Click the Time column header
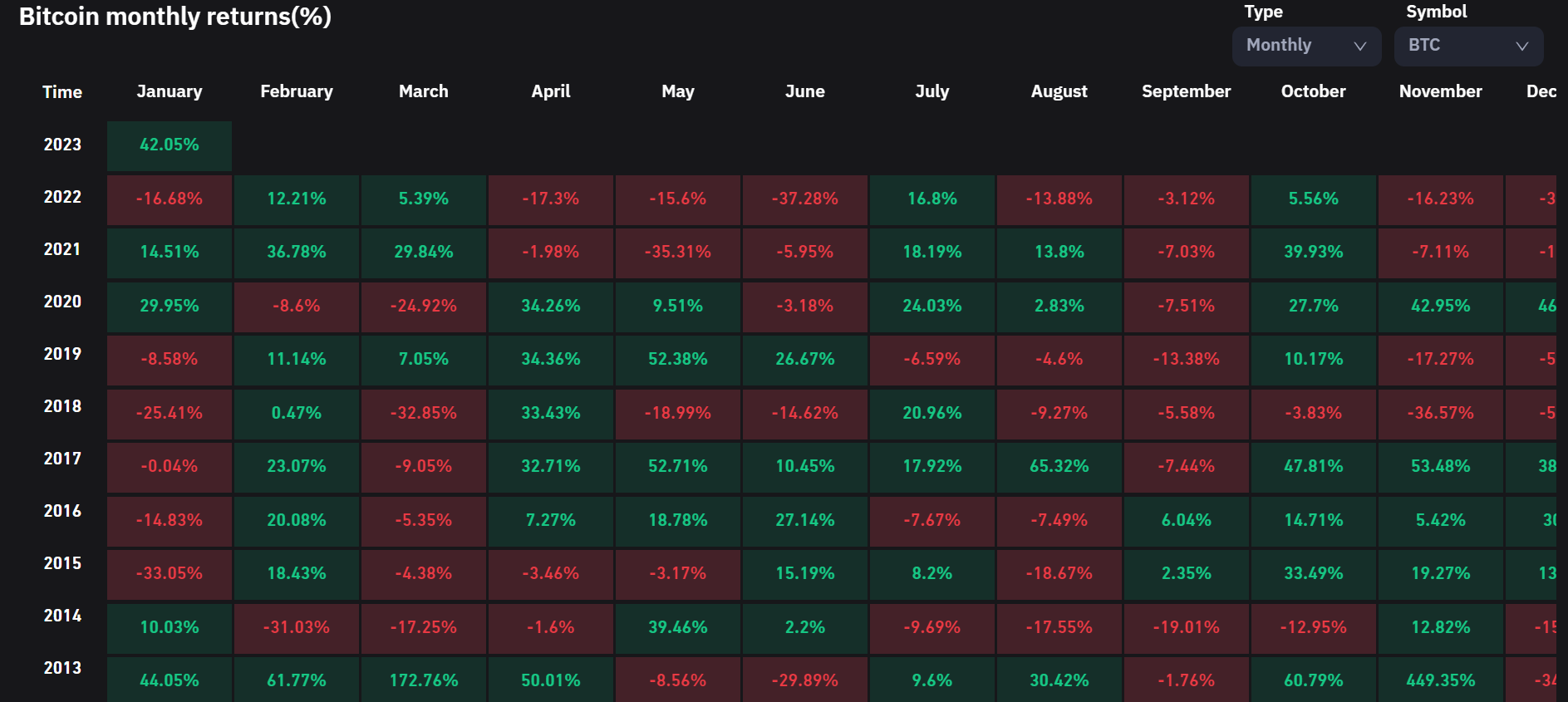This screenshot has width=1568, height=702. pyautogui.click(x=62, y=92)
